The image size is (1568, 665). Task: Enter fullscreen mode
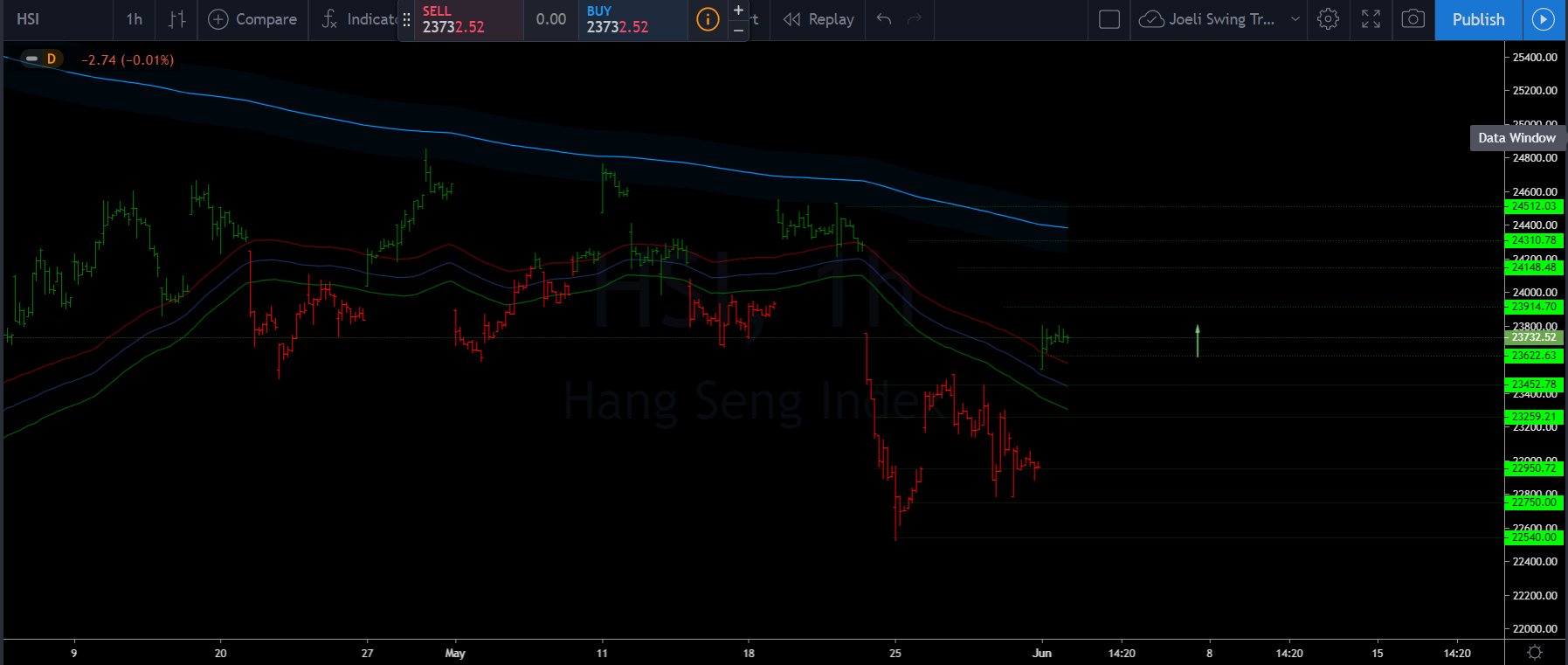click(x=1371, y=19)
